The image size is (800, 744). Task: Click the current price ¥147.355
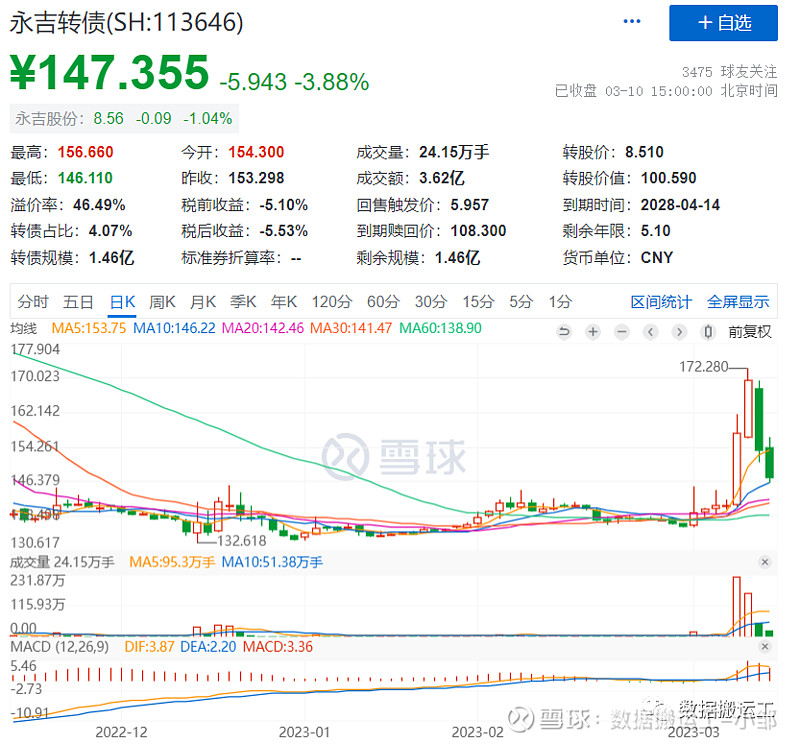coord(110,73)
